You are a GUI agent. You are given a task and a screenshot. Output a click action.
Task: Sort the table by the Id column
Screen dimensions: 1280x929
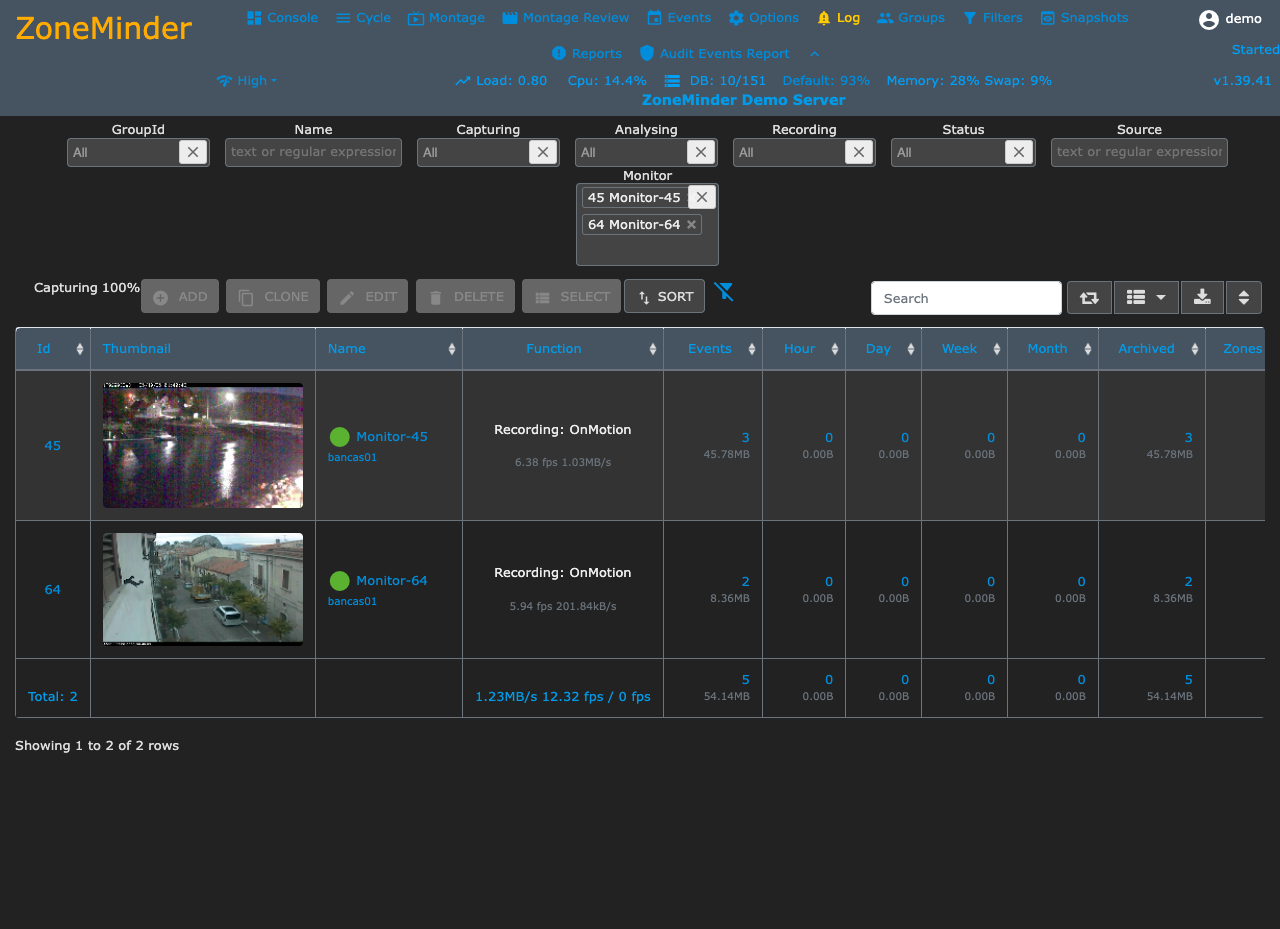53,349
